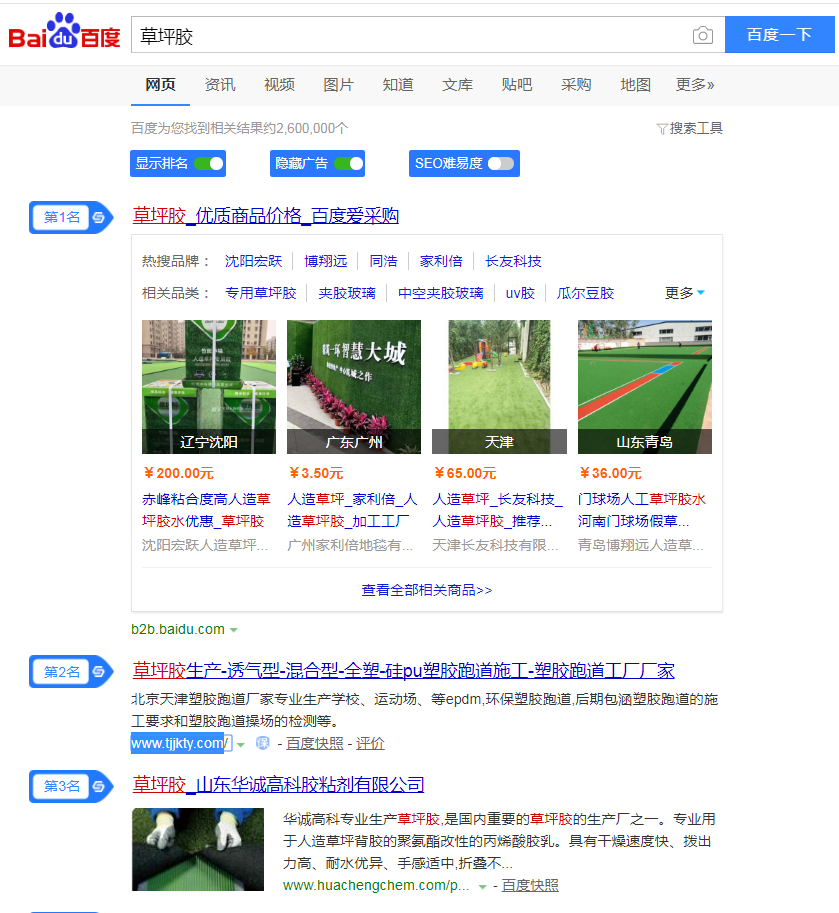Click related category 中空夹胶玻璃

441,293
